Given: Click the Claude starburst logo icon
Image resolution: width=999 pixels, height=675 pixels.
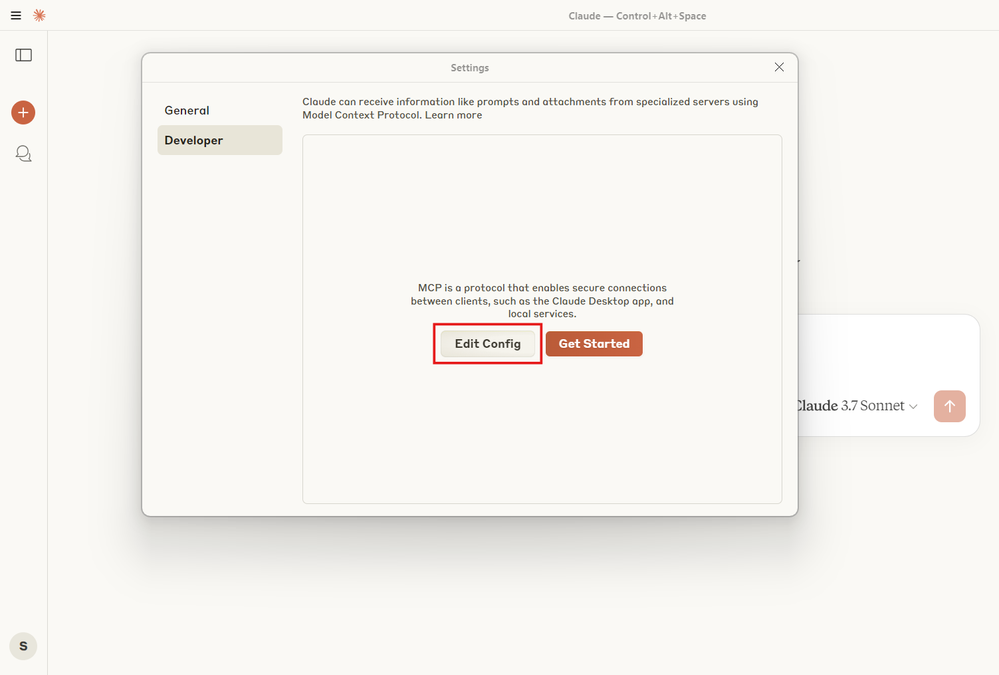Looking at the screenshot, I should (x=40, y=15).
